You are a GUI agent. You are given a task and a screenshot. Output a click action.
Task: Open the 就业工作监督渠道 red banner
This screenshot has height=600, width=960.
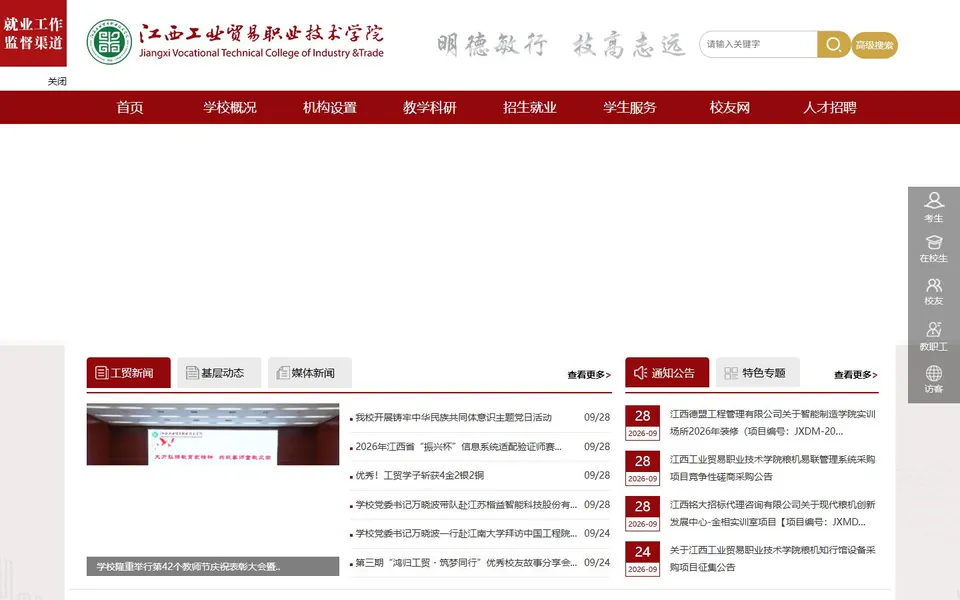33,33
